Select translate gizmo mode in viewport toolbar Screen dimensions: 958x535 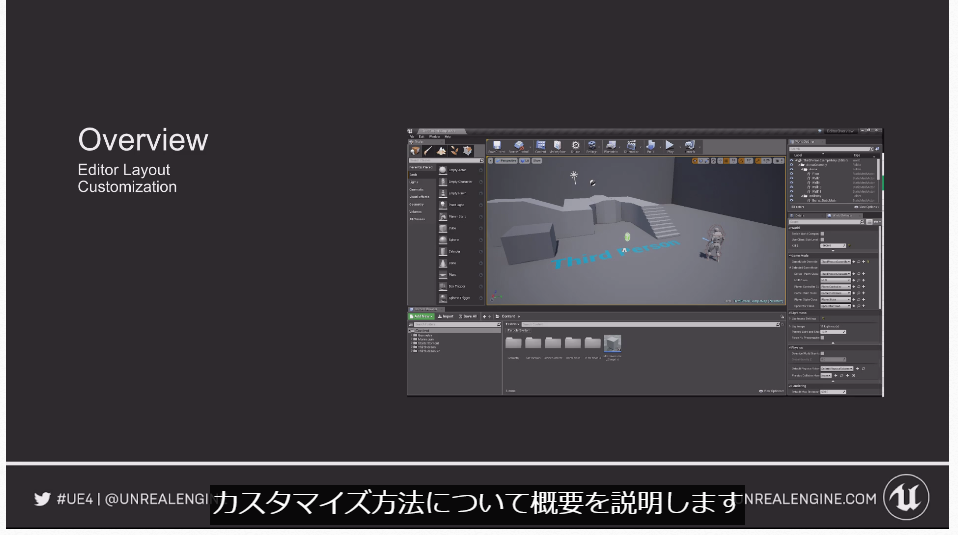695,161
